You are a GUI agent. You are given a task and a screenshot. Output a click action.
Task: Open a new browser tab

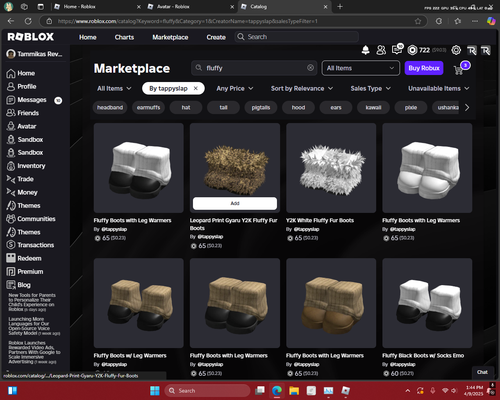pos(340,7)
